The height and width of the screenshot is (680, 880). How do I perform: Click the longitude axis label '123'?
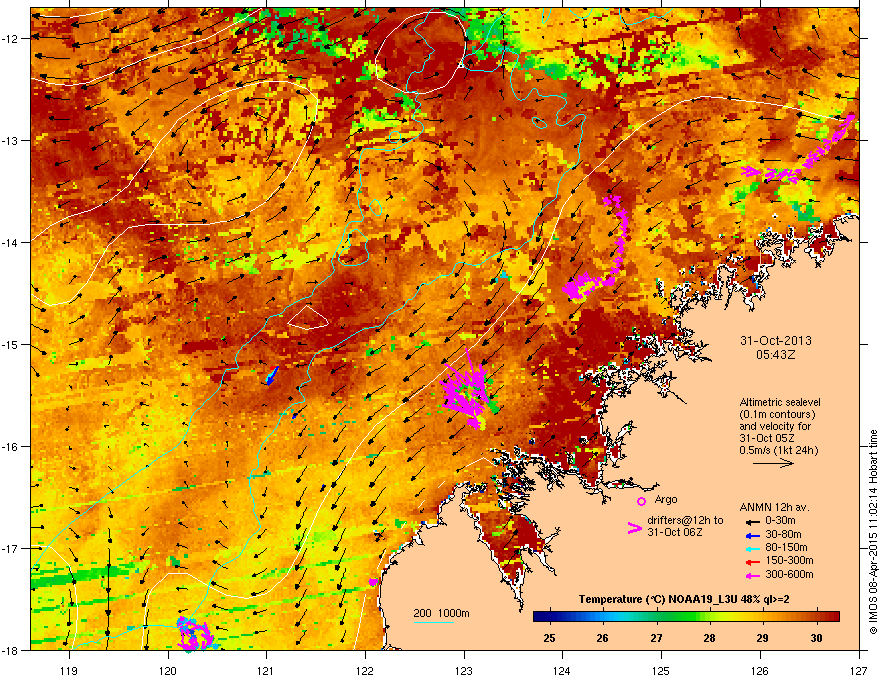point(464,670)
